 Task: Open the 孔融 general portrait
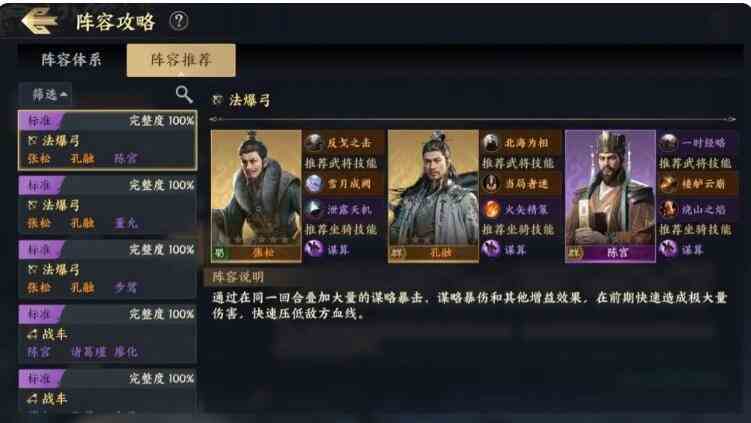433,196
